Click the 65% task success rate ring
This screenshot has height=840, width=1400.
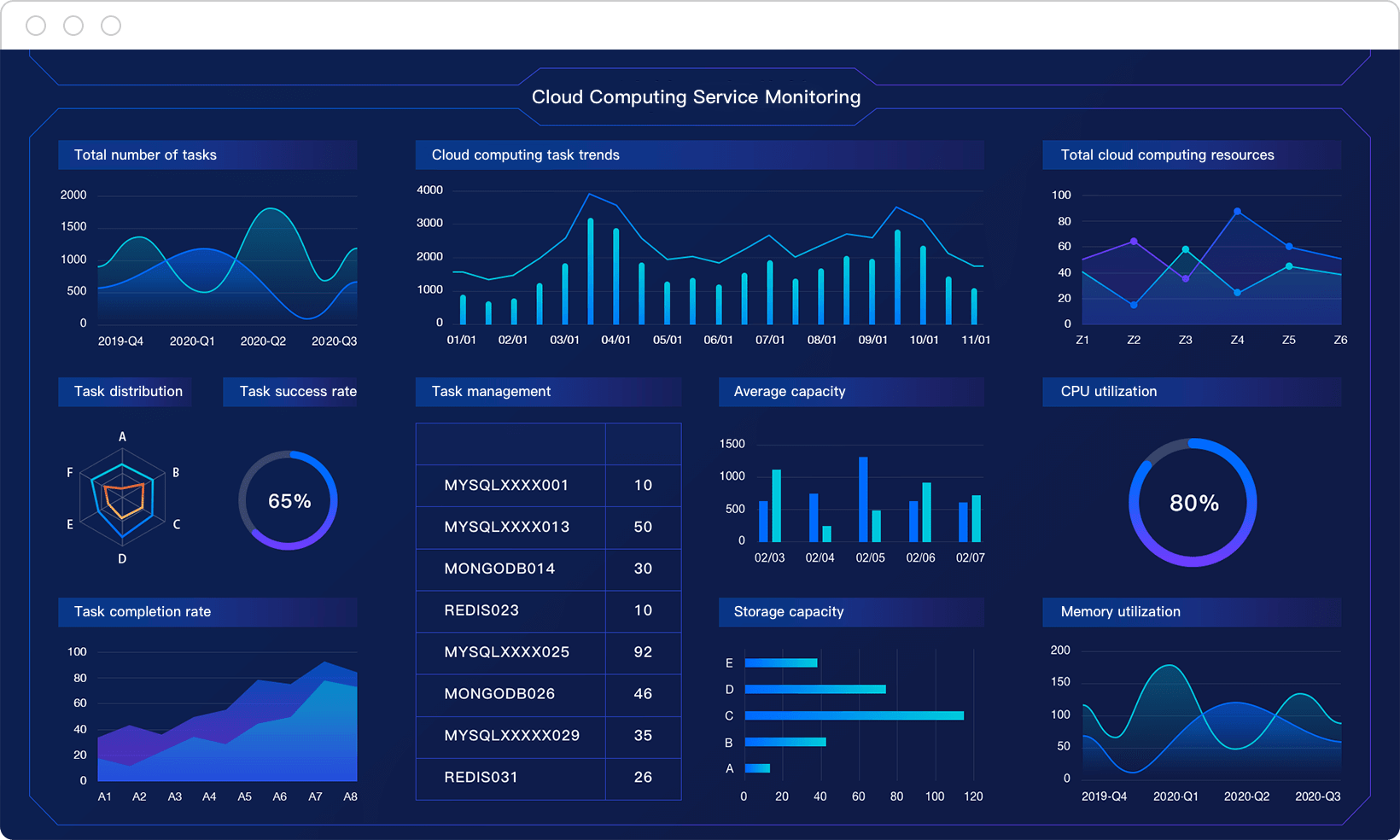click(x=289, y=500)
